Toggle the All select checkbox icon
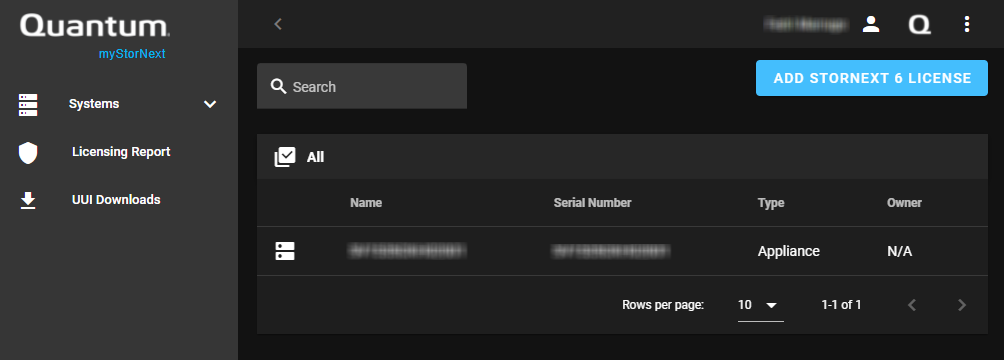Screen dimensions: 1004x360 point(285,157)
